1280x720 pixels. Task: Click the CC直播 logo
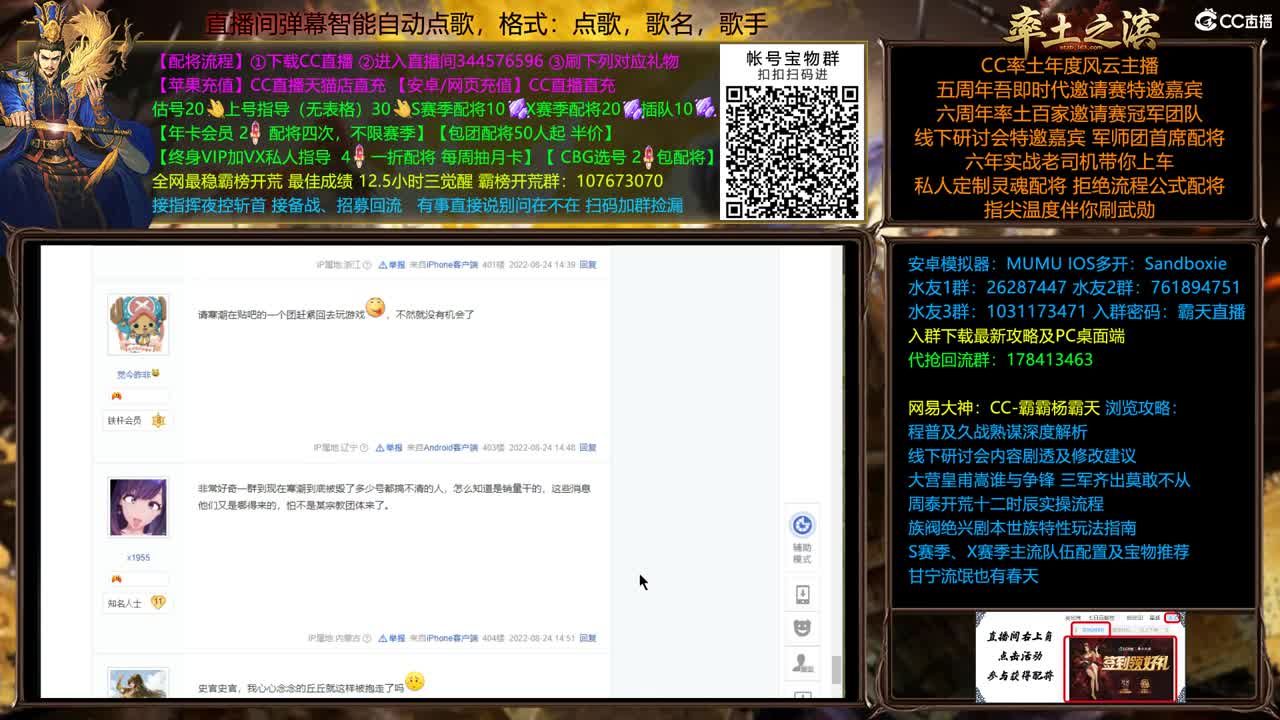[x=1233, y=20]
